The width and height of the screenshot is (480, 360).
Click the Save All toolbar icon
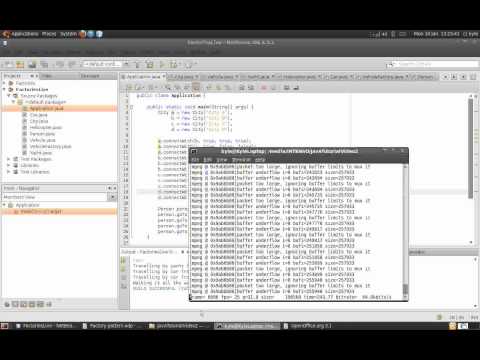[44, 64]
